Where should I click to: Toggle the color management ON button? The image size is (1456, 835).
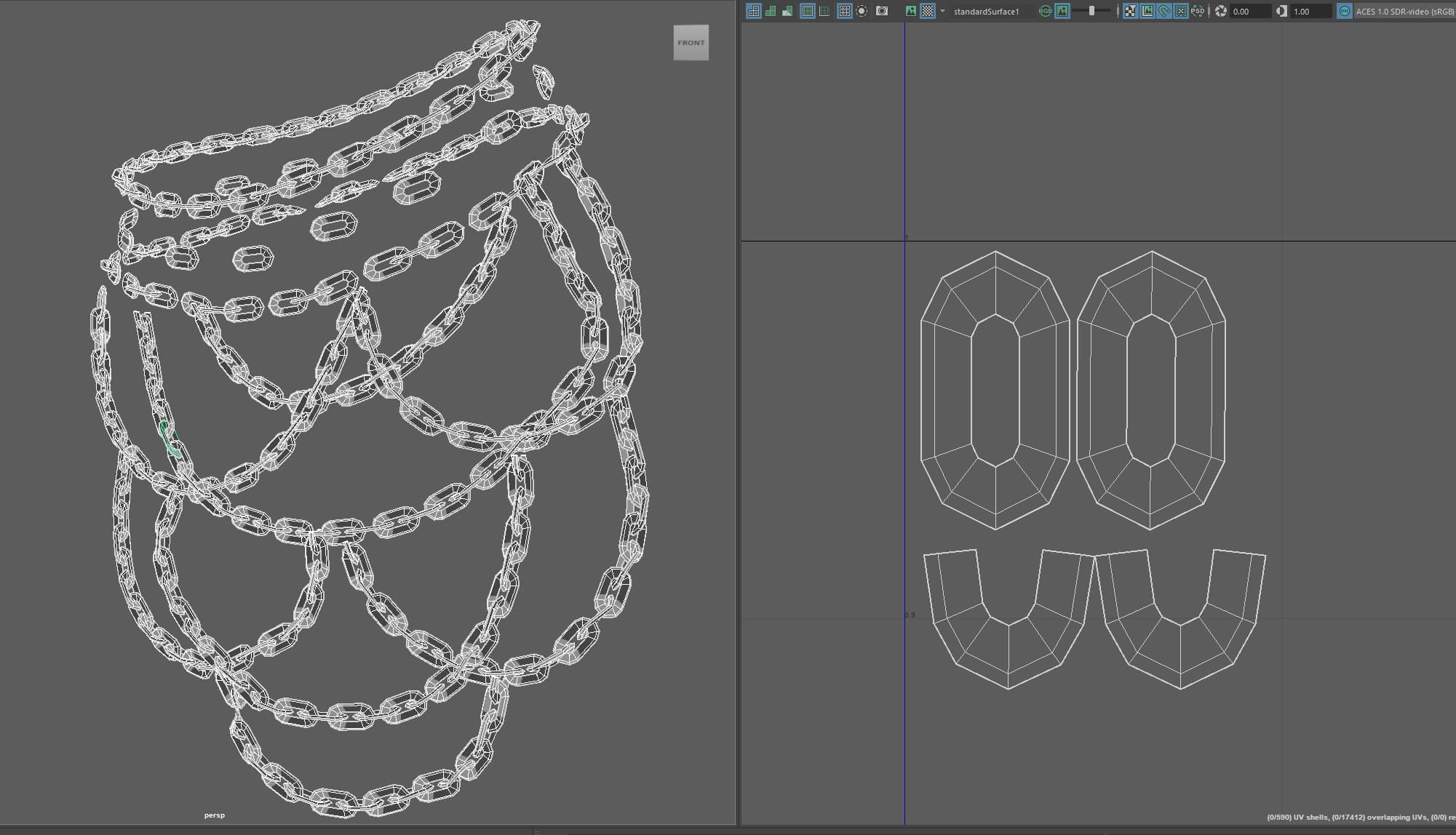tap(1344, 11)
